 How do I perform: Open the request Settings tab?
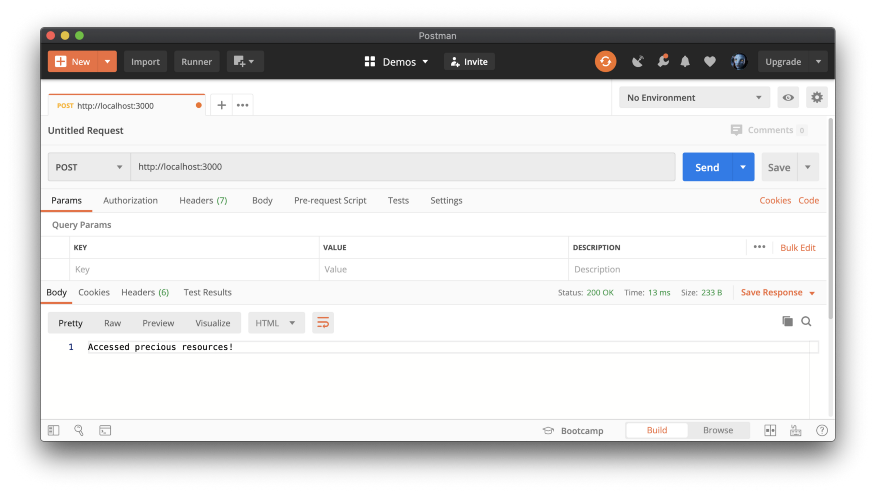tap(446, 200)
